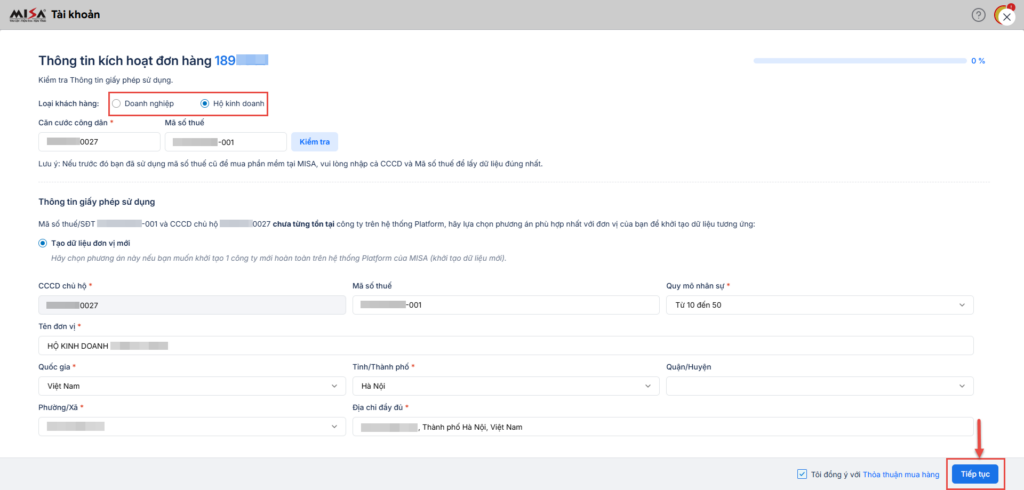
Task: Click the Tên đơn vị input field
Action: [x=505, y=345]
